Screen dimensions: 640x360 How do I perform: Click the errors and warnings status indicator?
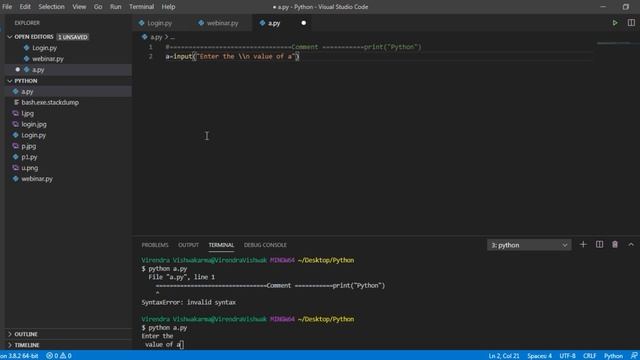point(59,356)
